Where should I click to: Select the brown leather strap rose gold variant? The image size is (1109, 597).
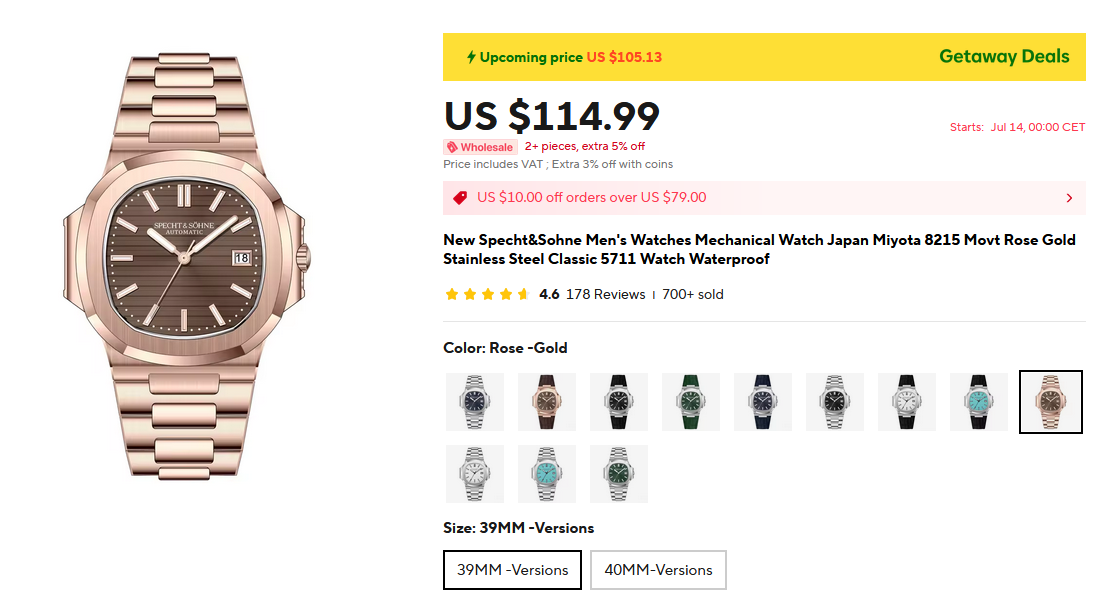(x=547, y=402)
